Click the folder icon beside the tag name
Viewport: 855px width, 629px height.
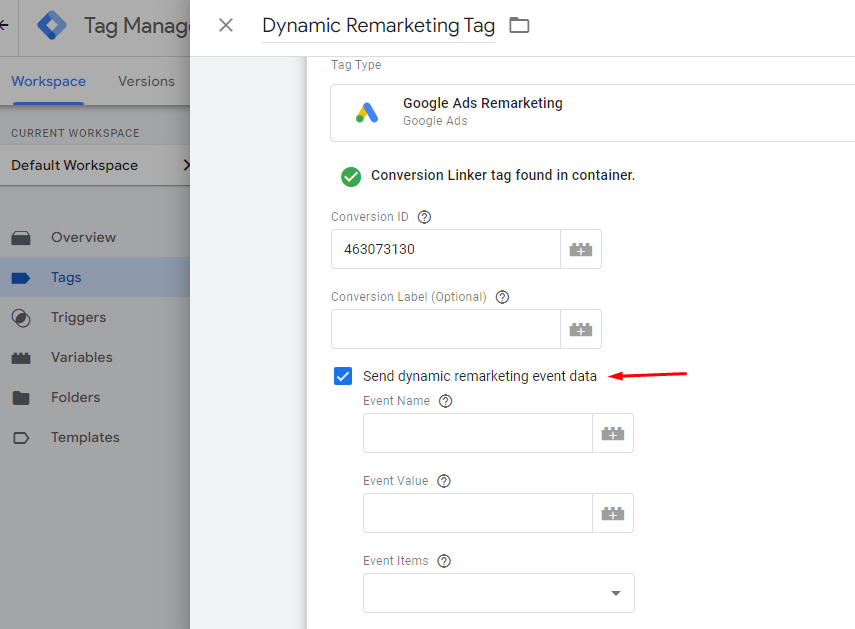point(519,25)
